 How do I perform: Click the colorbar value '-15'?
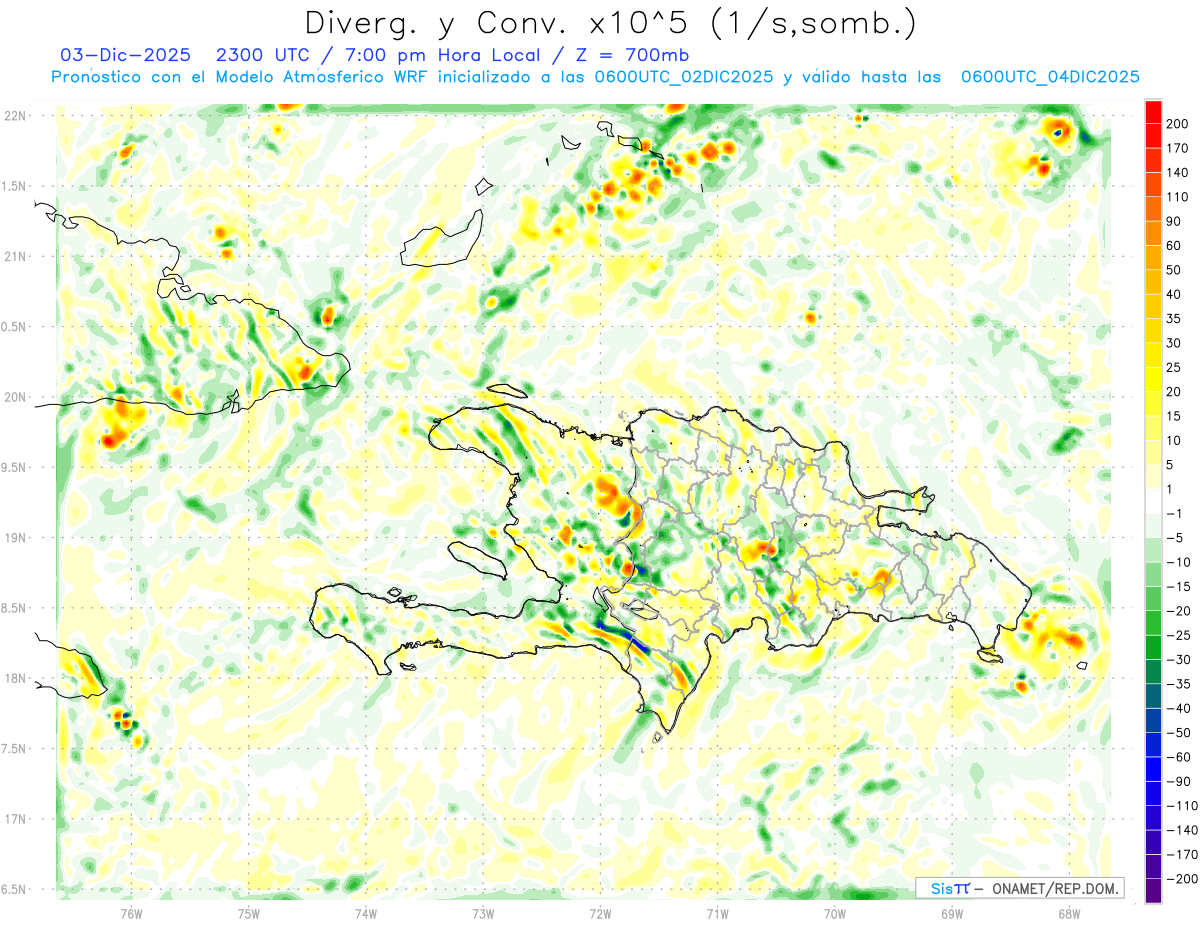pos(1180,587)
